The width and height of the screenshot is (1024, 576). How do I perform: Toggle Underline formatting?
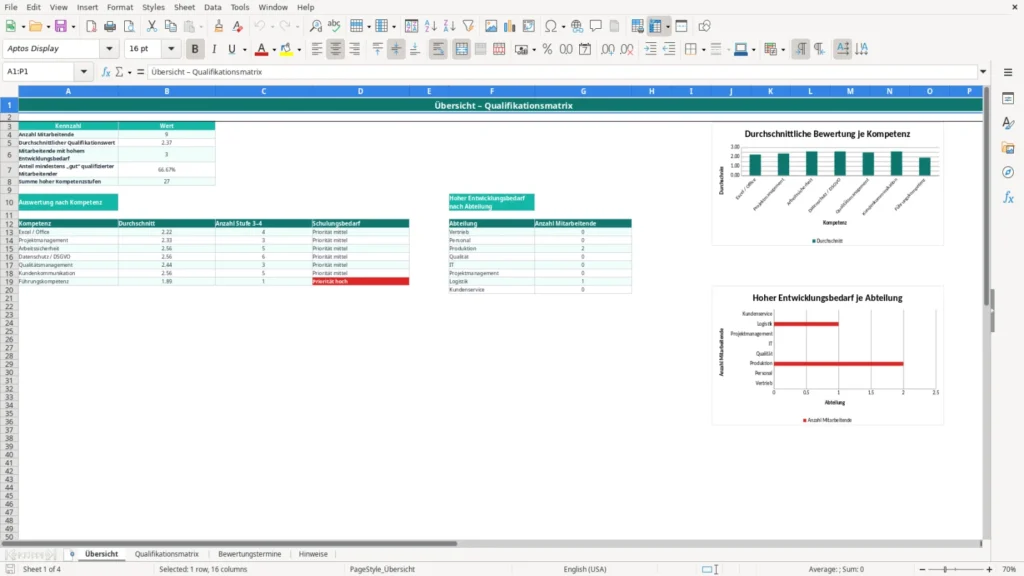(232, 49)
